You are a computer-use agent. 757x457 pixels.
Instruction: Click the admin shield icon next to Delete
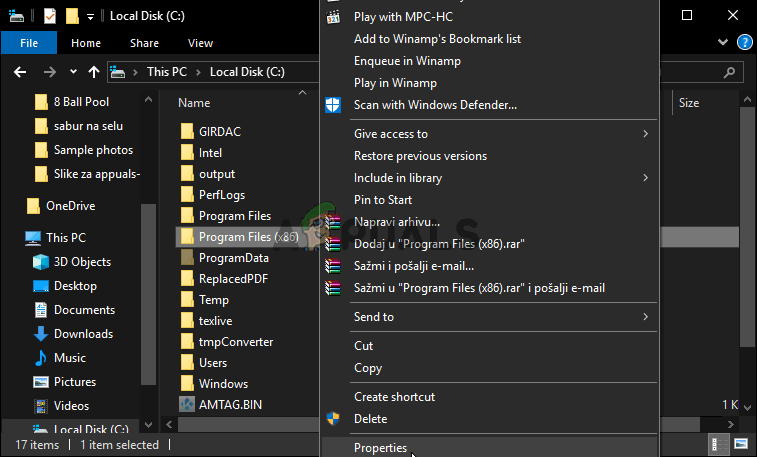tap(333, 418)
